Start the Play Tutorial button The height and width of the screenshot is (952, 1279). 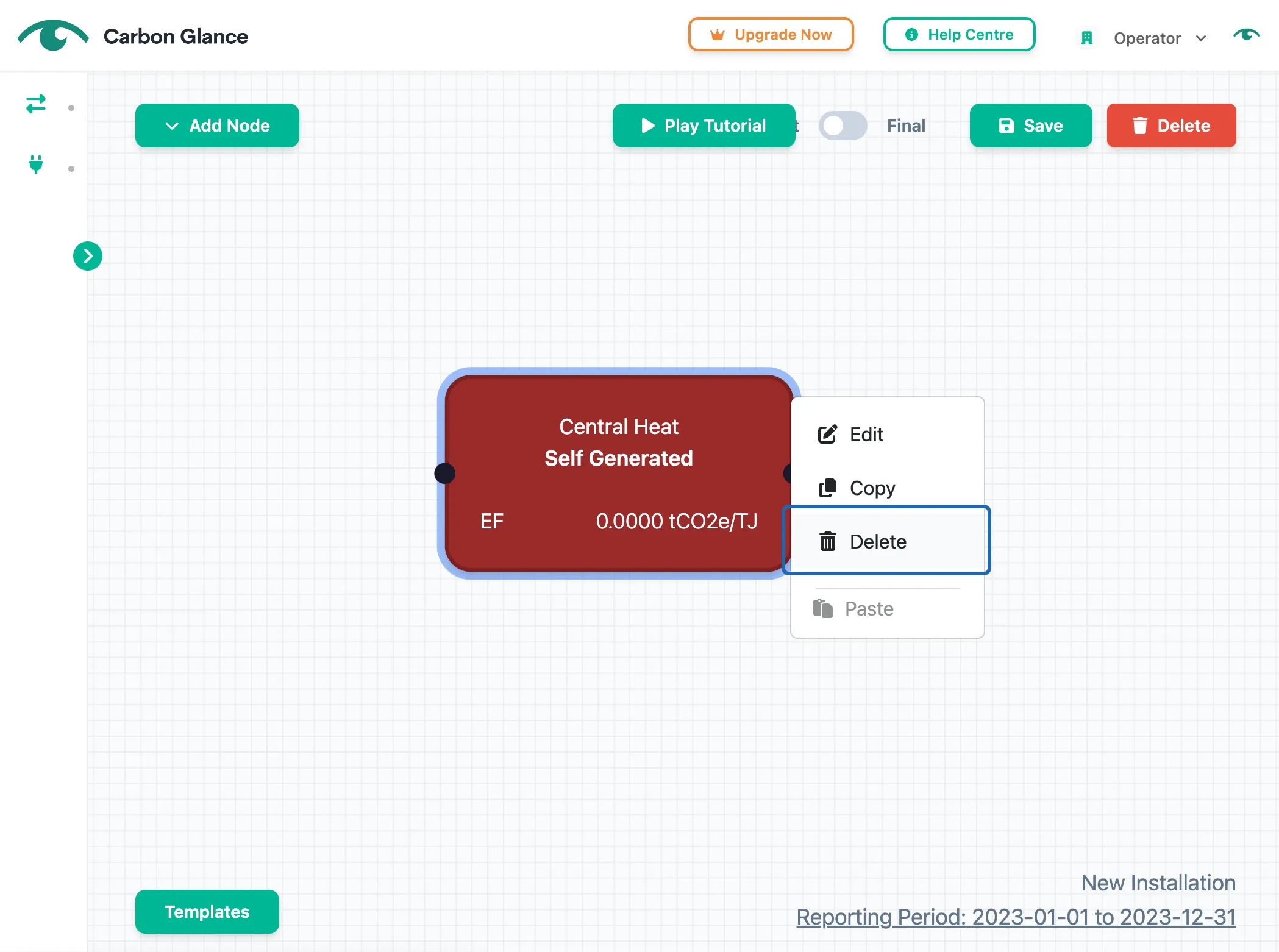coord(704,126)
